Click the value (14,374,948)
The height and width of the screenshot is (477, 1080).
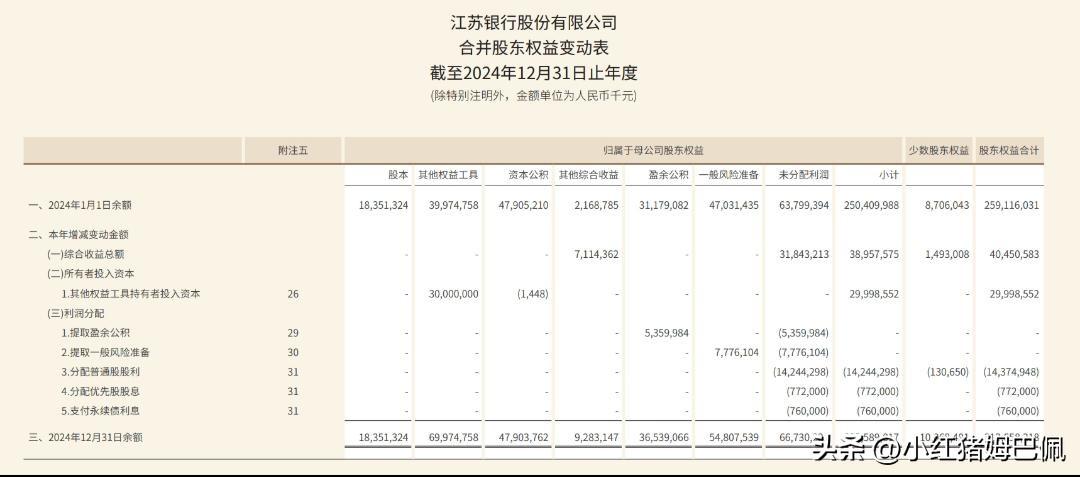coord(1010,372)
